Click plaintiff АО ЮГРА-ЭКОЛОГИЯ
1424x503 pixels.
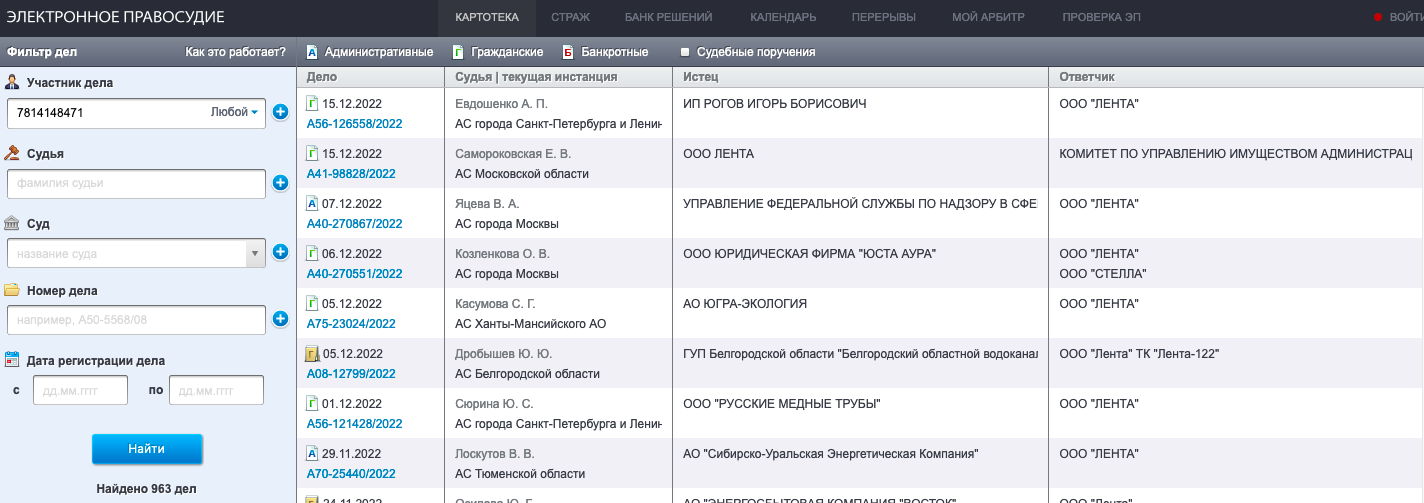click(745, 304)
